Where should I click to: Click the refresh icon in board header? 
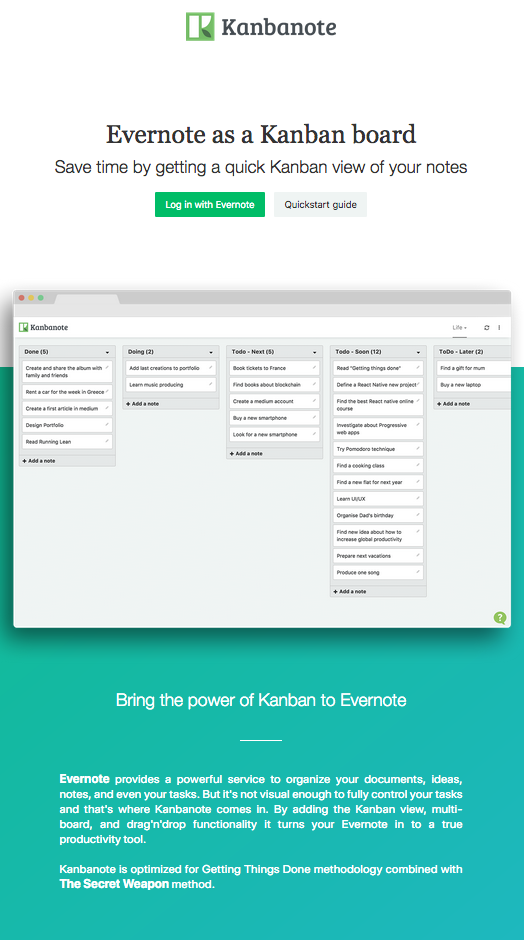point(486,327)
